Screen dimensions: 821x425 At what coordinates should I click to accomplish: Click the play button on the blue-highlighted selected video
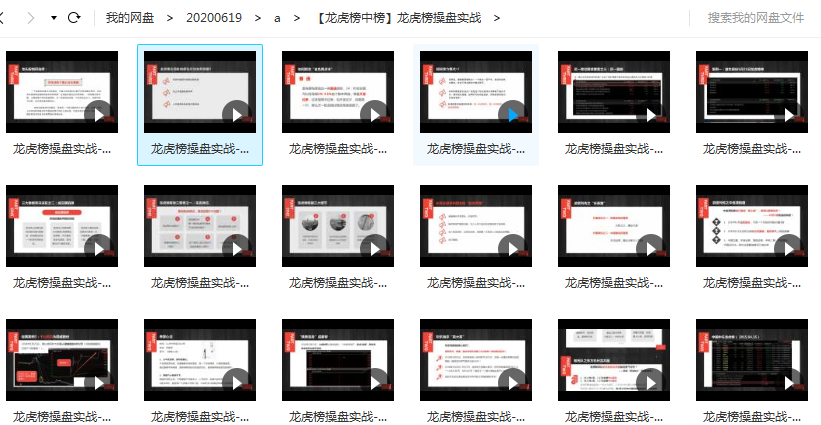tap(237, 115)
